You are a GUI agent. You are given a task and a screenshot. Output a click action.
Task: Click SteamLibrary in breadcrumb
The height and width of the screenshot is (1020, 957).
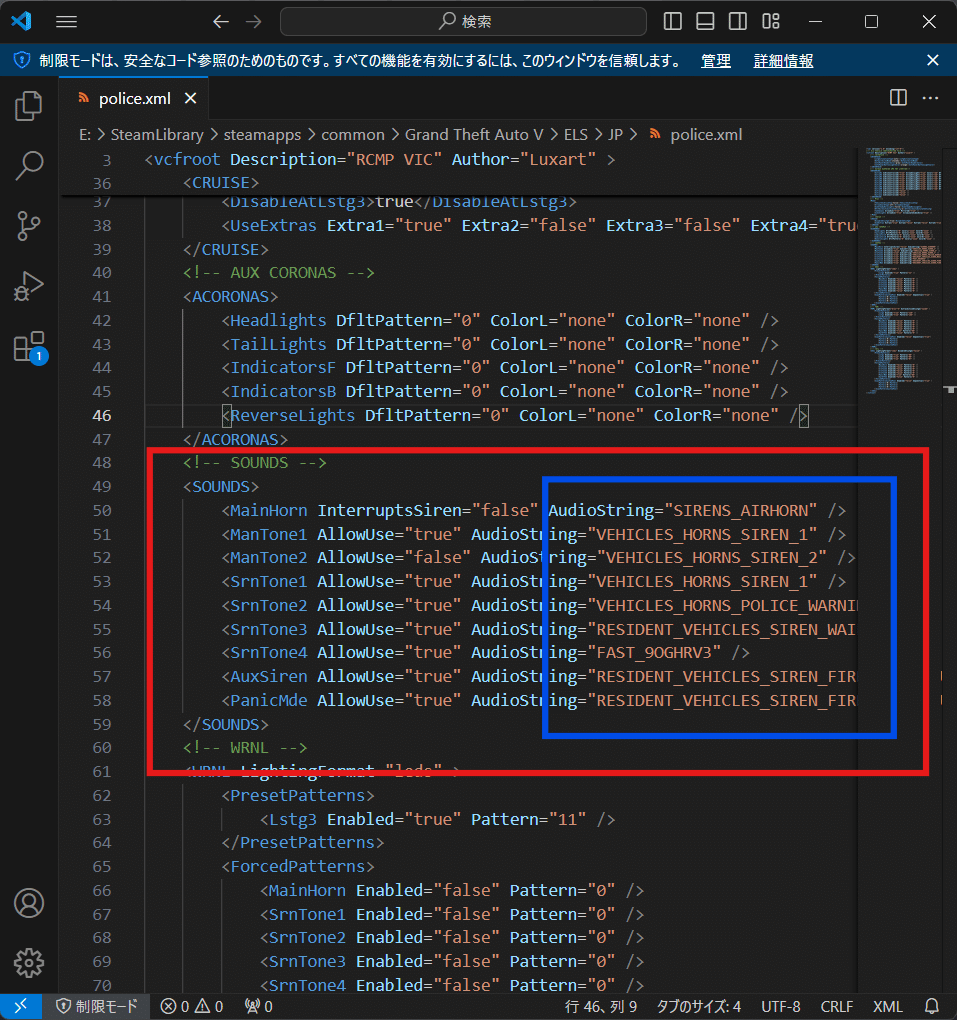[x=157, y=135]
